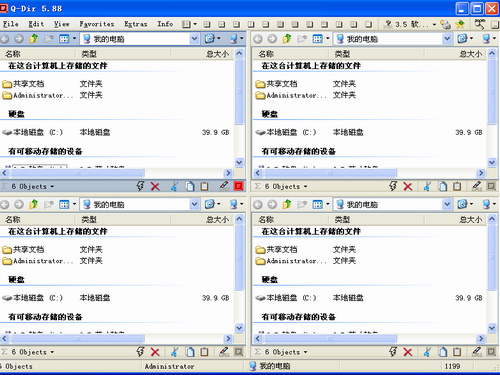Click the up-folder arrow in top-right pane
The height and width of the screenshot is (375, 500).
[287, 39]
